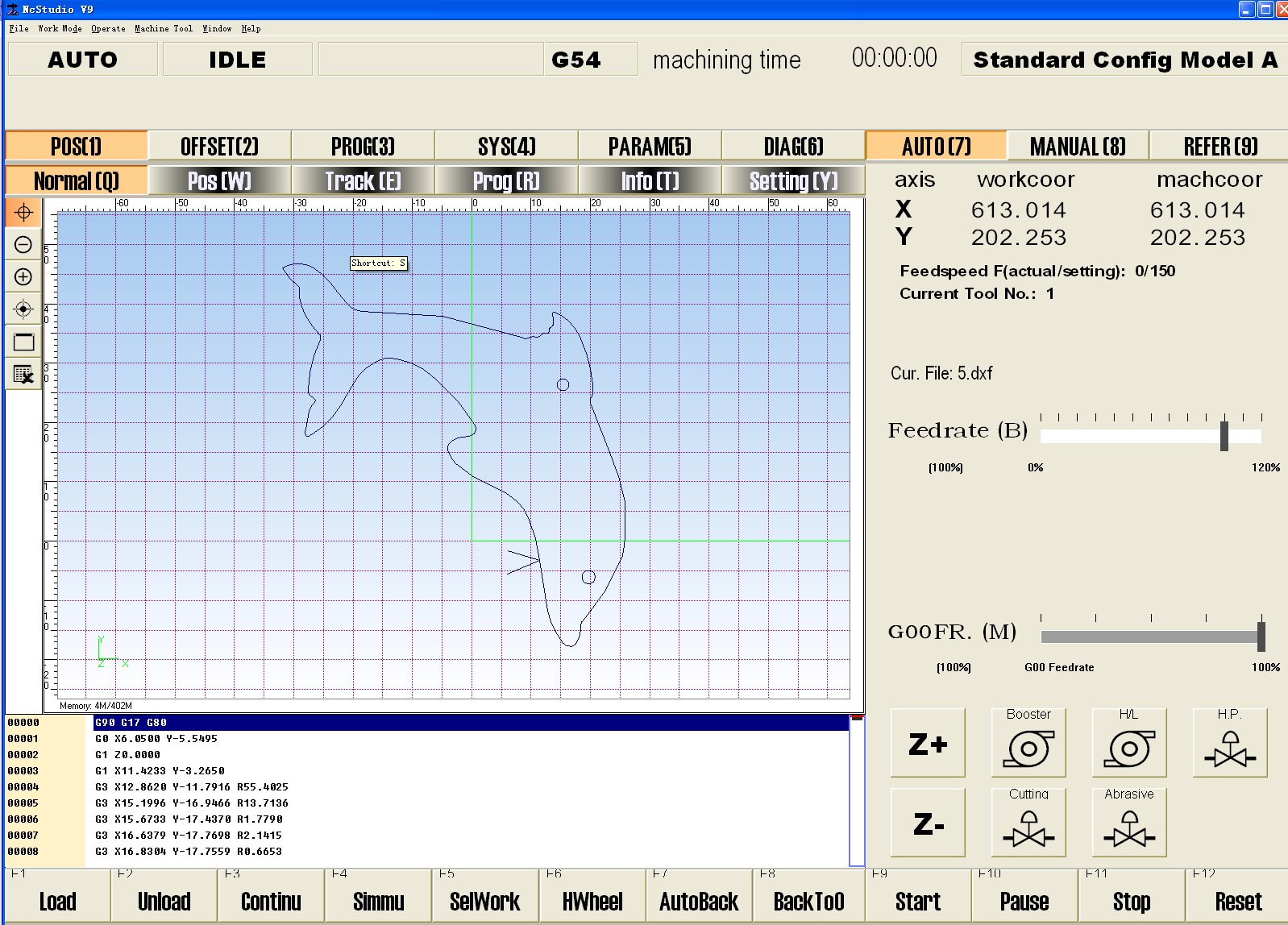Open the Operate menu
1288x925 pixels.
tap(108, 28)
